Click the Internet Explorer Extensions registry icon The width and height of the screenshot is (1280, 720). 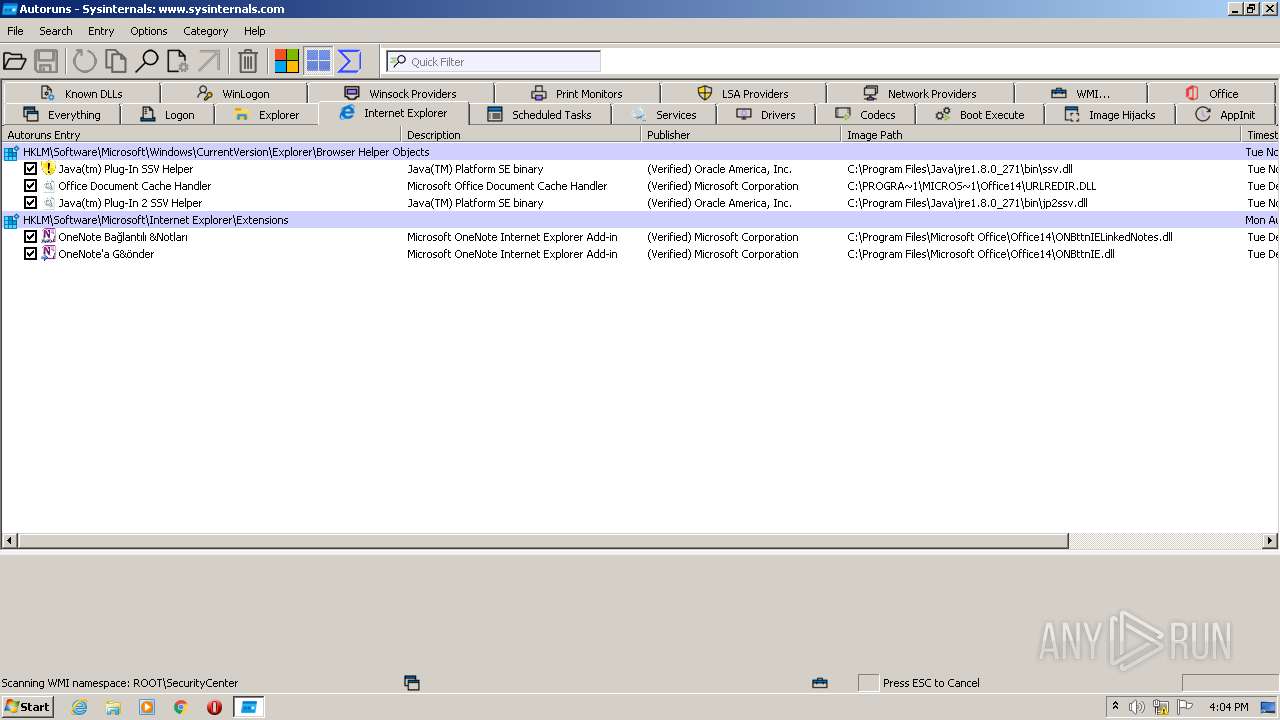(11, 221)
